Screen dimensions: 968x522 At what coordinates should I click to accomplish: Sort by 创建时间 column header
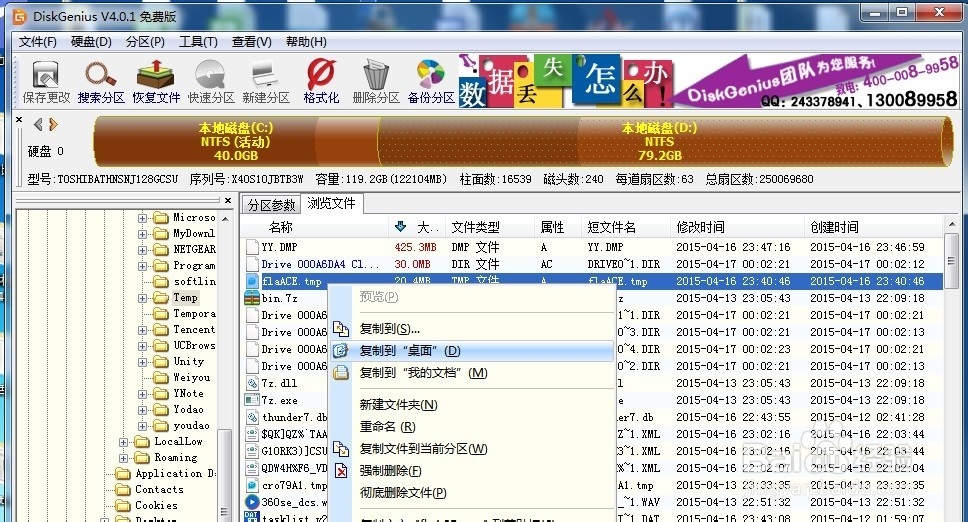[x=873, y=226]
